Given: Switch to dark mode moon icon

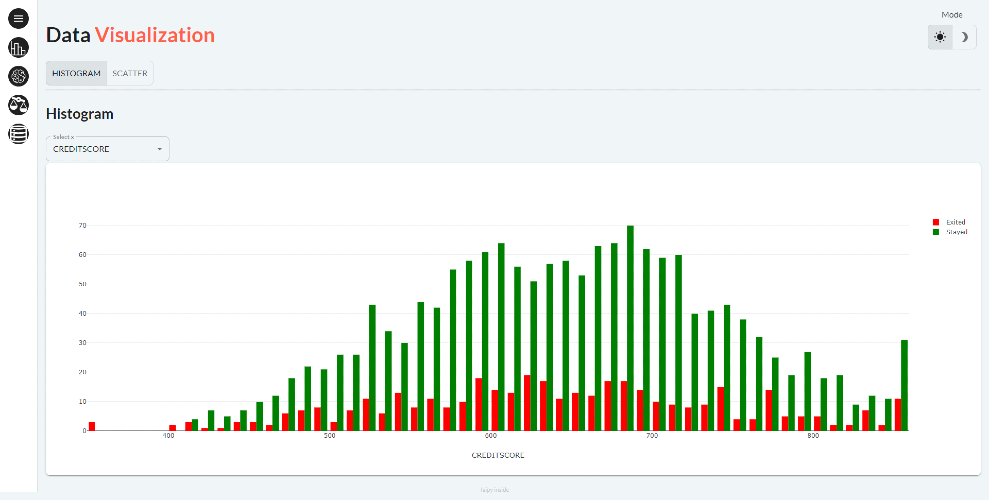Looking at the screenshot, I should 964,37.
